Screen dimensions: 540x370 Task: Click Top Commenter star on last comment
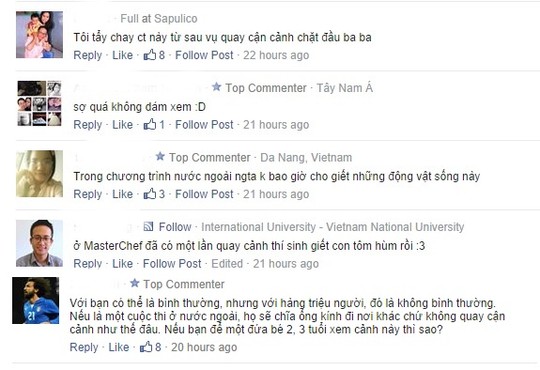click(135, 283)
